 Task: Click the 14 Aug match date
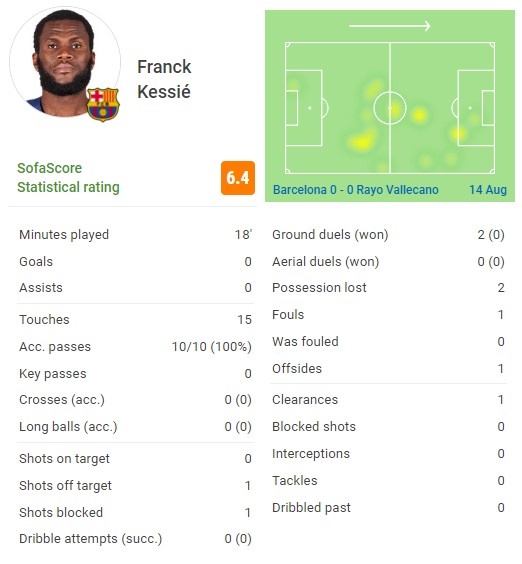pos(488,190)
